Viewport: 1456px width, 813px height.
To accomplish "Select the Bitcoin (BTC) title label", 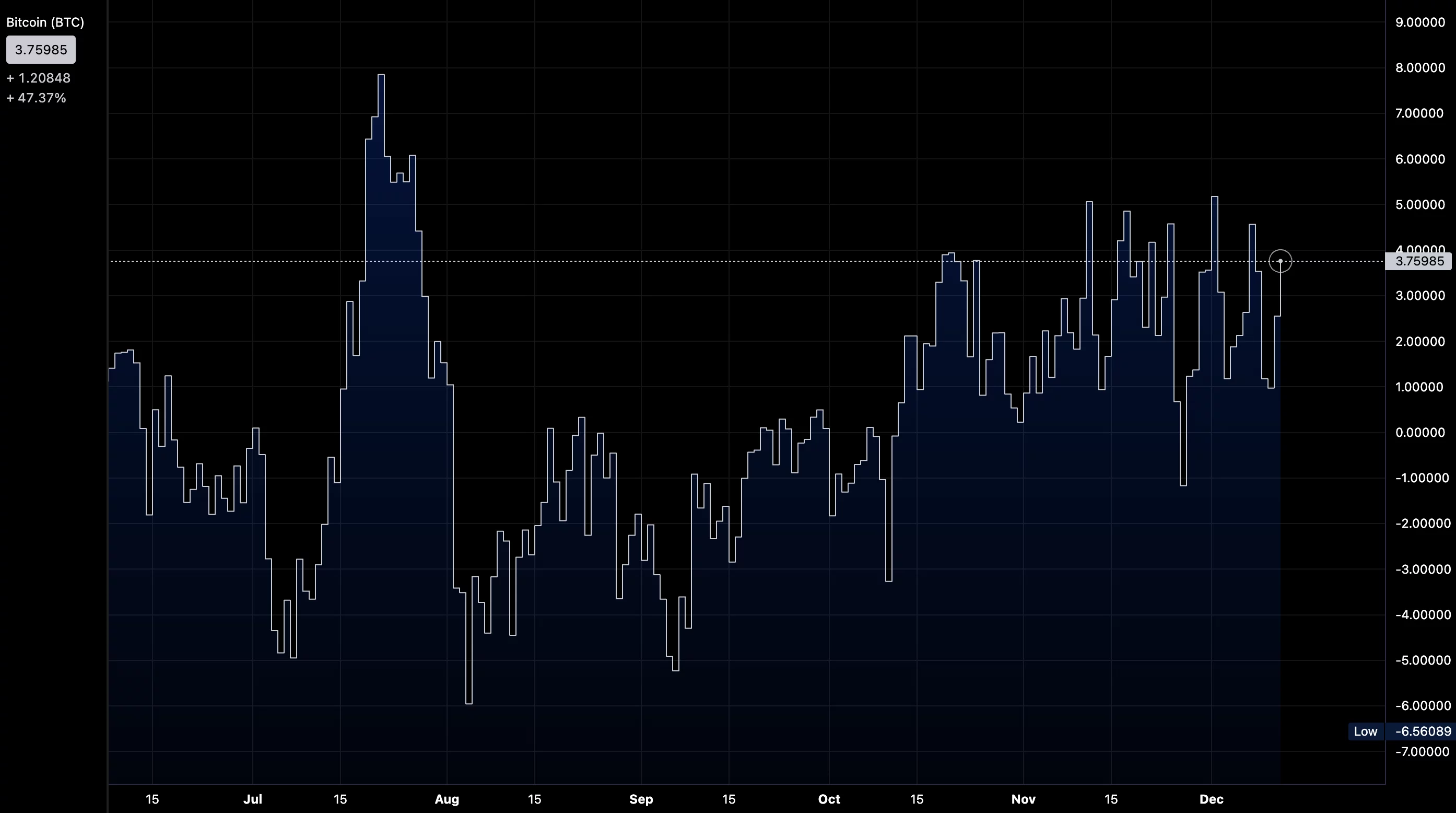I will (45, 22).
